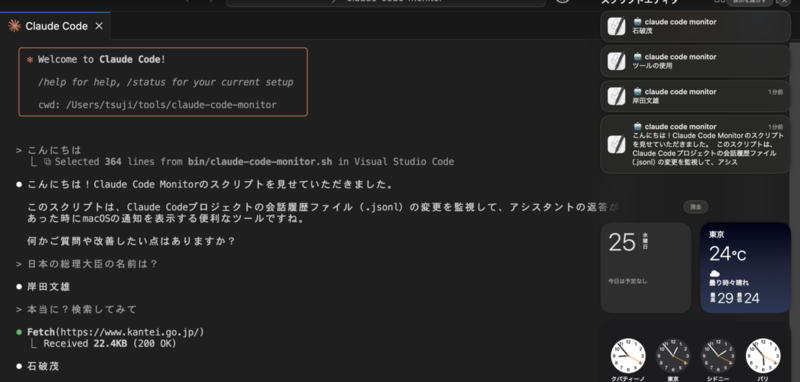This screenshot has height=382, width=800.
Task: Open the 東京 weather widget showing 24°C
Action: coord(745,268)
